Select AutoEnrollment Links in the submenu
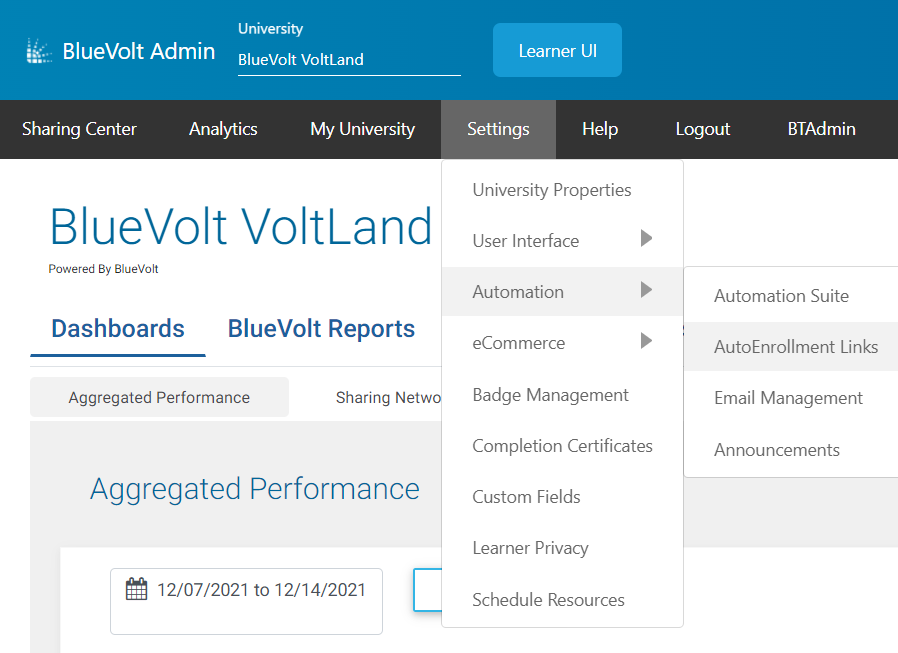Screen dimensions: 898x653 point(791,347)
